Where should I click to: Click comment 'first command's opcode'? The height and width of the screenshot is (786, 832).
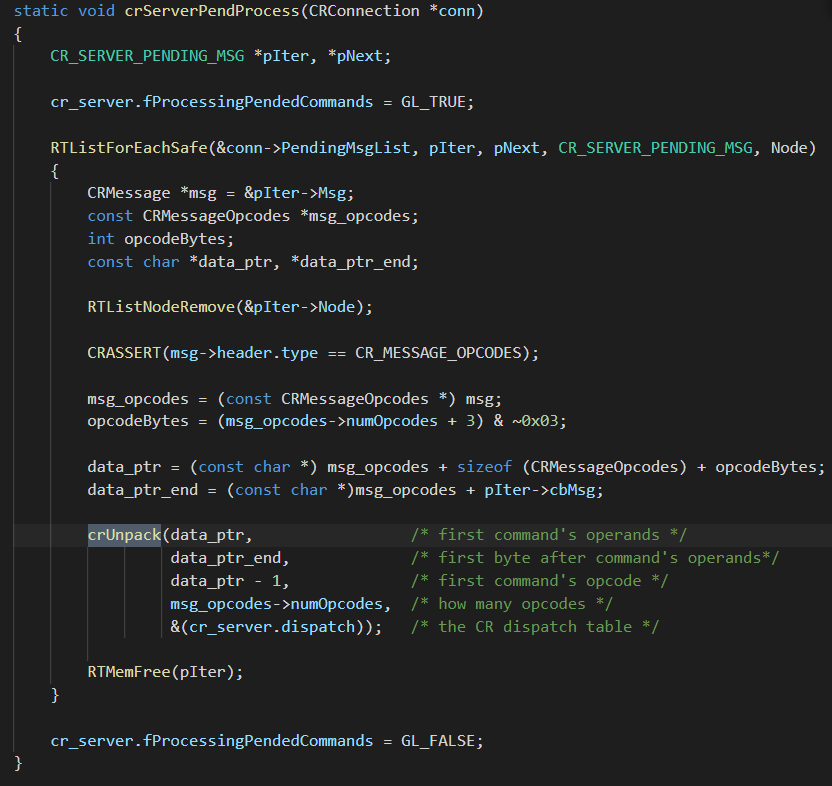[540, 581]
